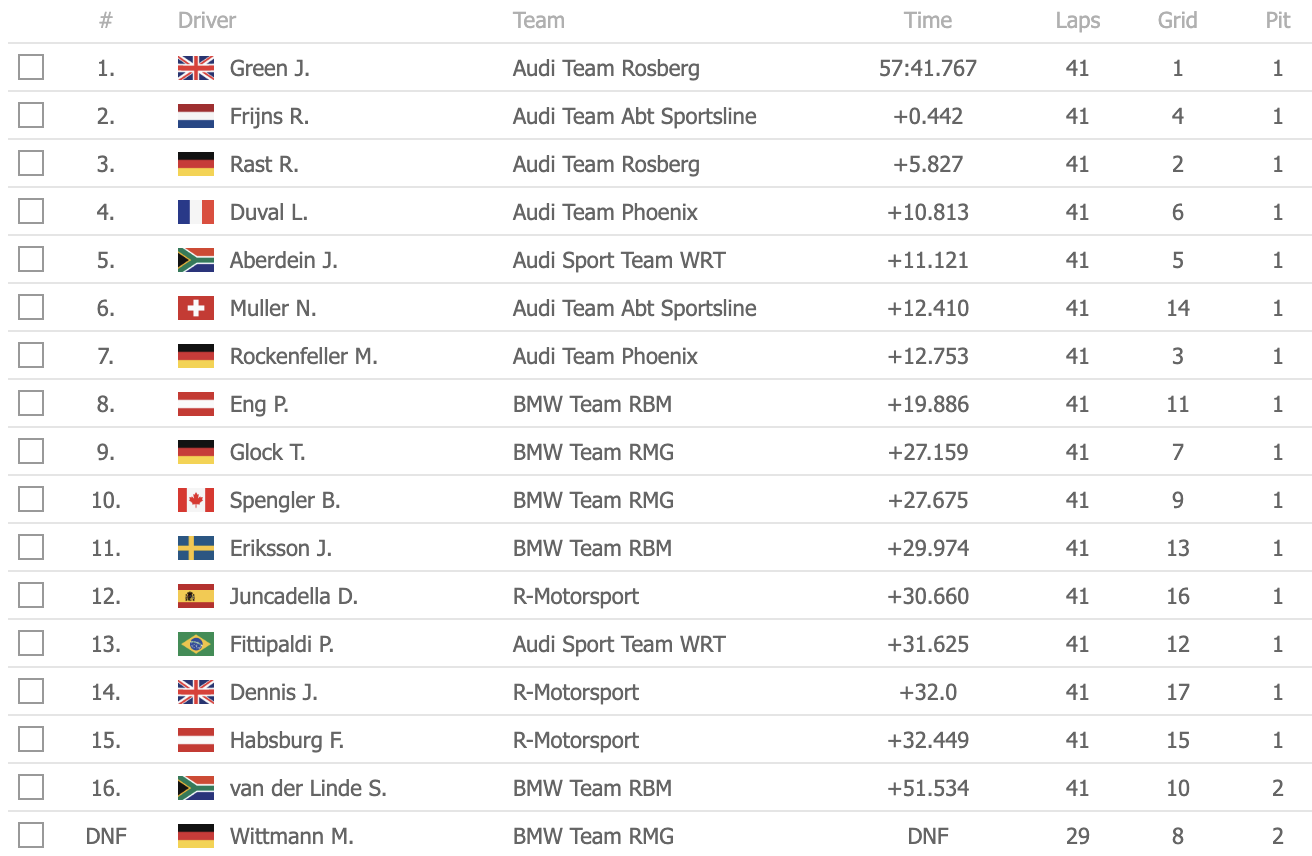Click the Laps column header
The image size is (1312, 856).
pos(1077,20)
